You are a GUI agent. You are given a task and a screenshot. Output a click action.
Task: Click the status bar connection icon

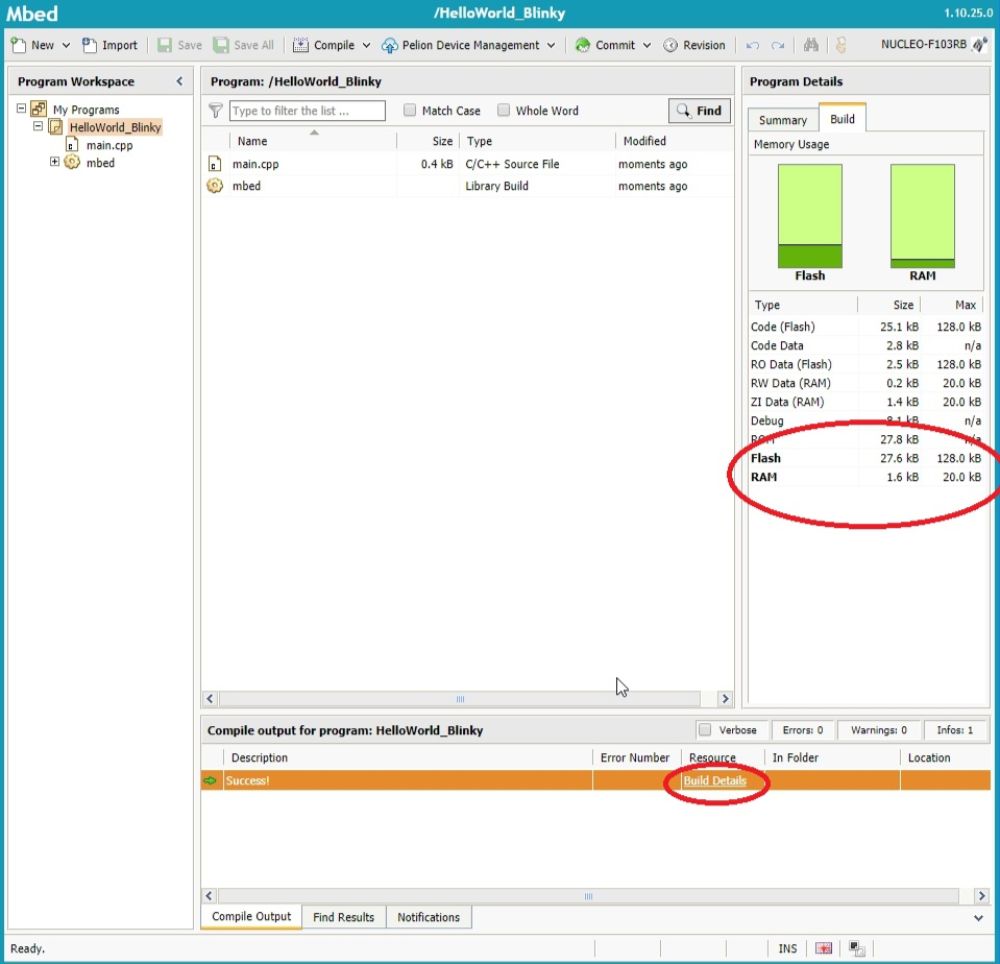(x=857, y=948)
